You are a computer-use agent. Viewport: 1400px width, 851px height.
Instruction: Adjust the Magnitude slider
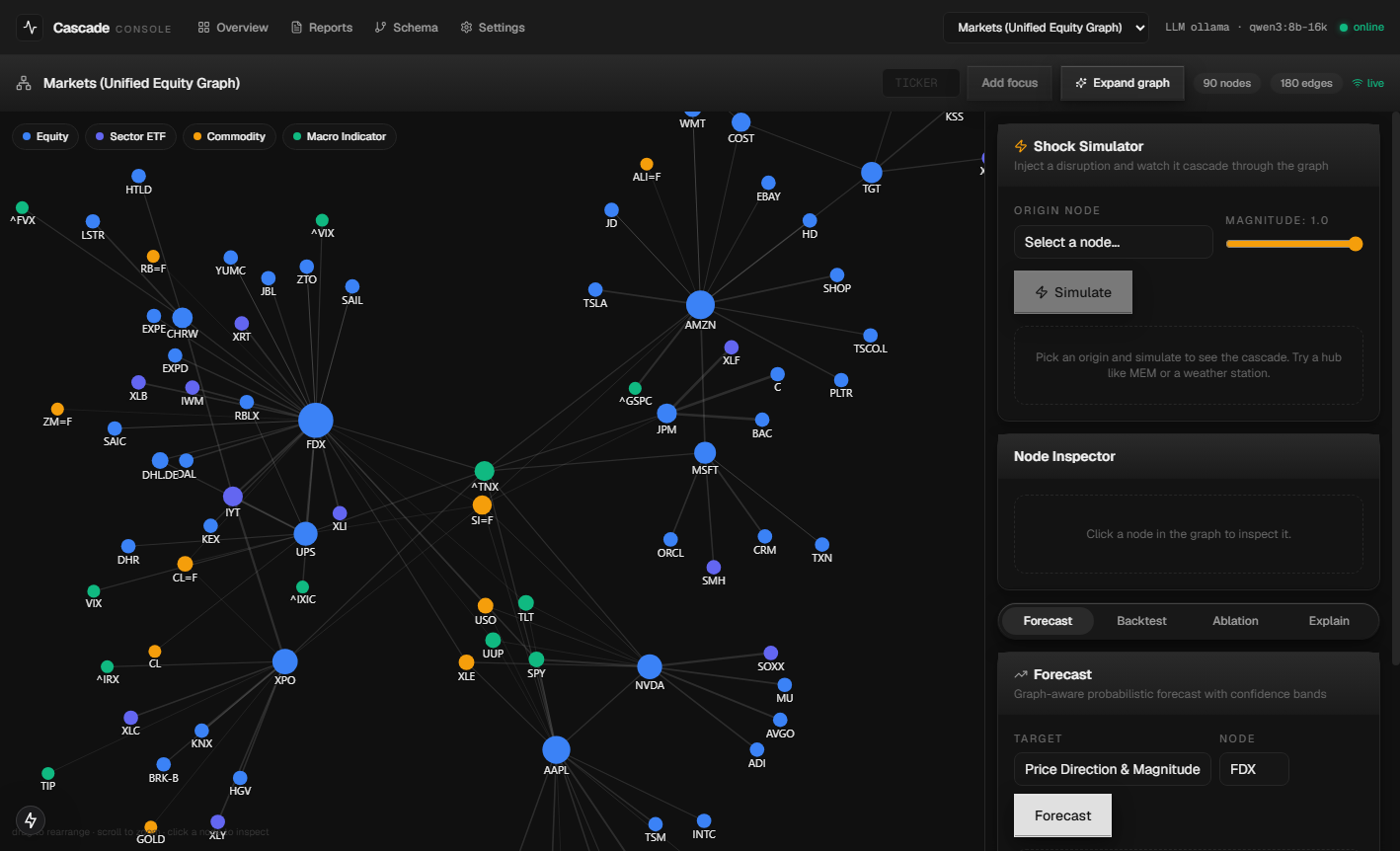(1294, 244)
